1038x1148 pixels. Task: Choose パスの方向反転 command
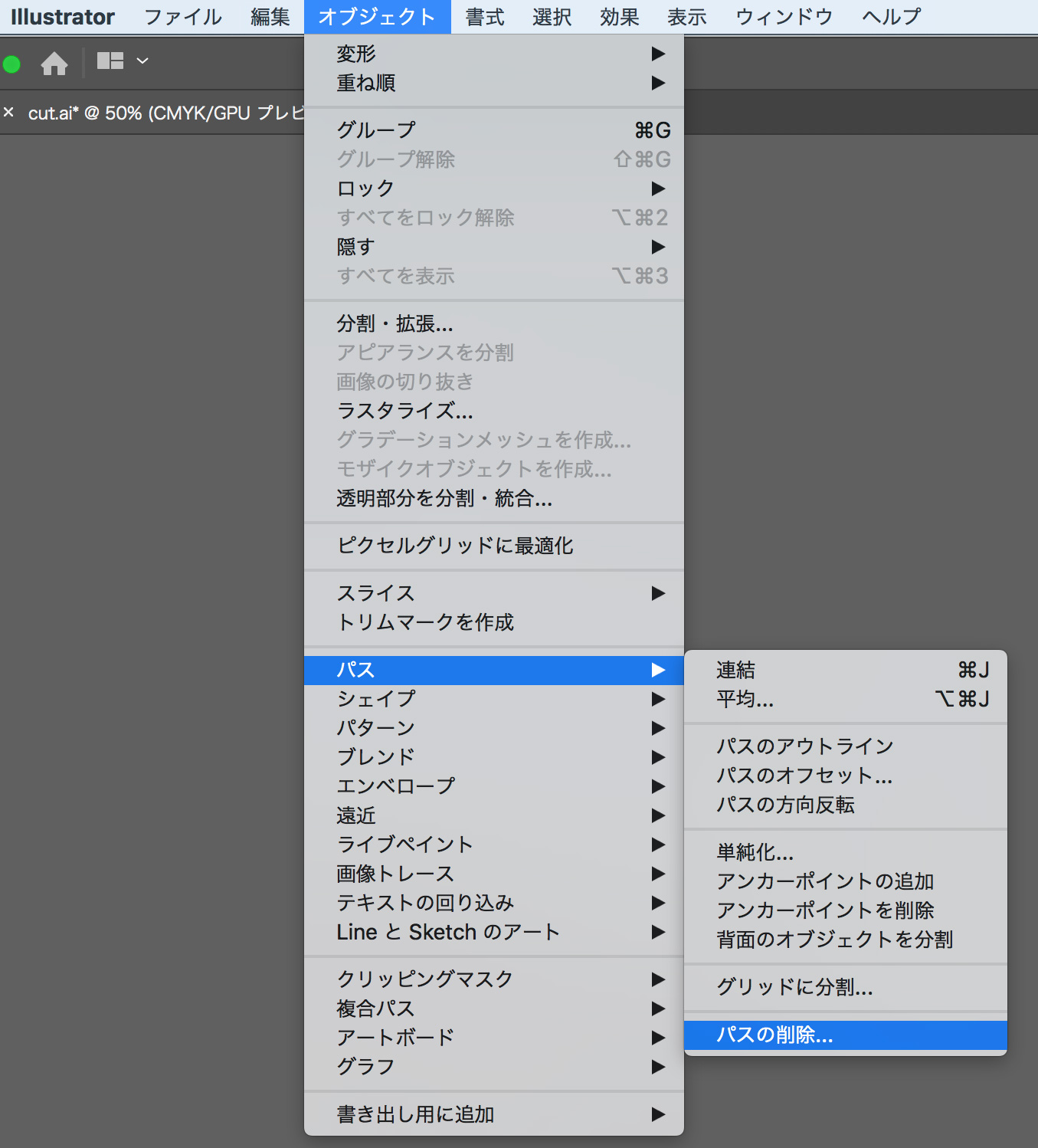point(846,805)
